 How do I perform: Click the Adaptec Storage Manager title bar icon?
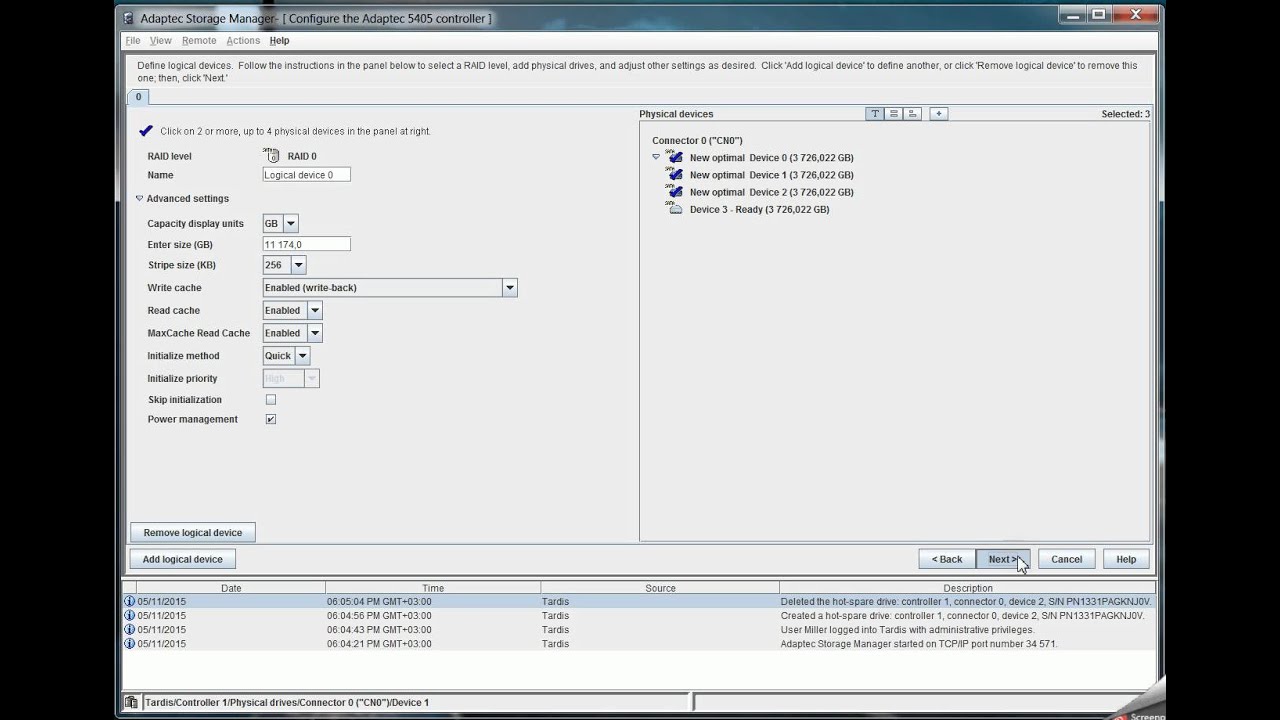click(x=128, y=18)
